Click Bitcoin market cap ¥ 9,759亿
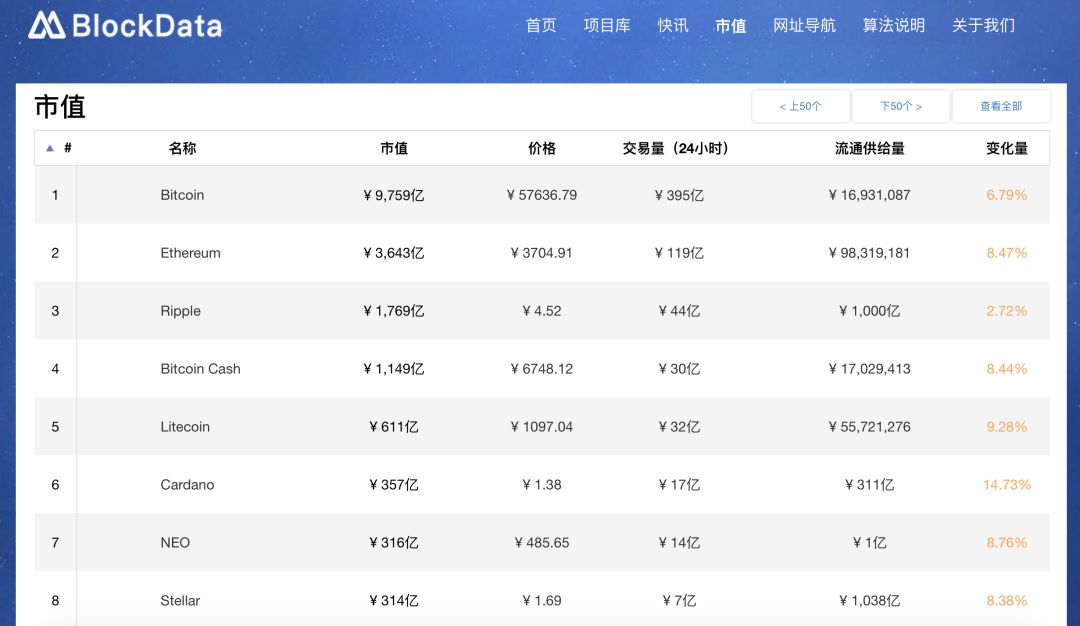 coord(394,195)
